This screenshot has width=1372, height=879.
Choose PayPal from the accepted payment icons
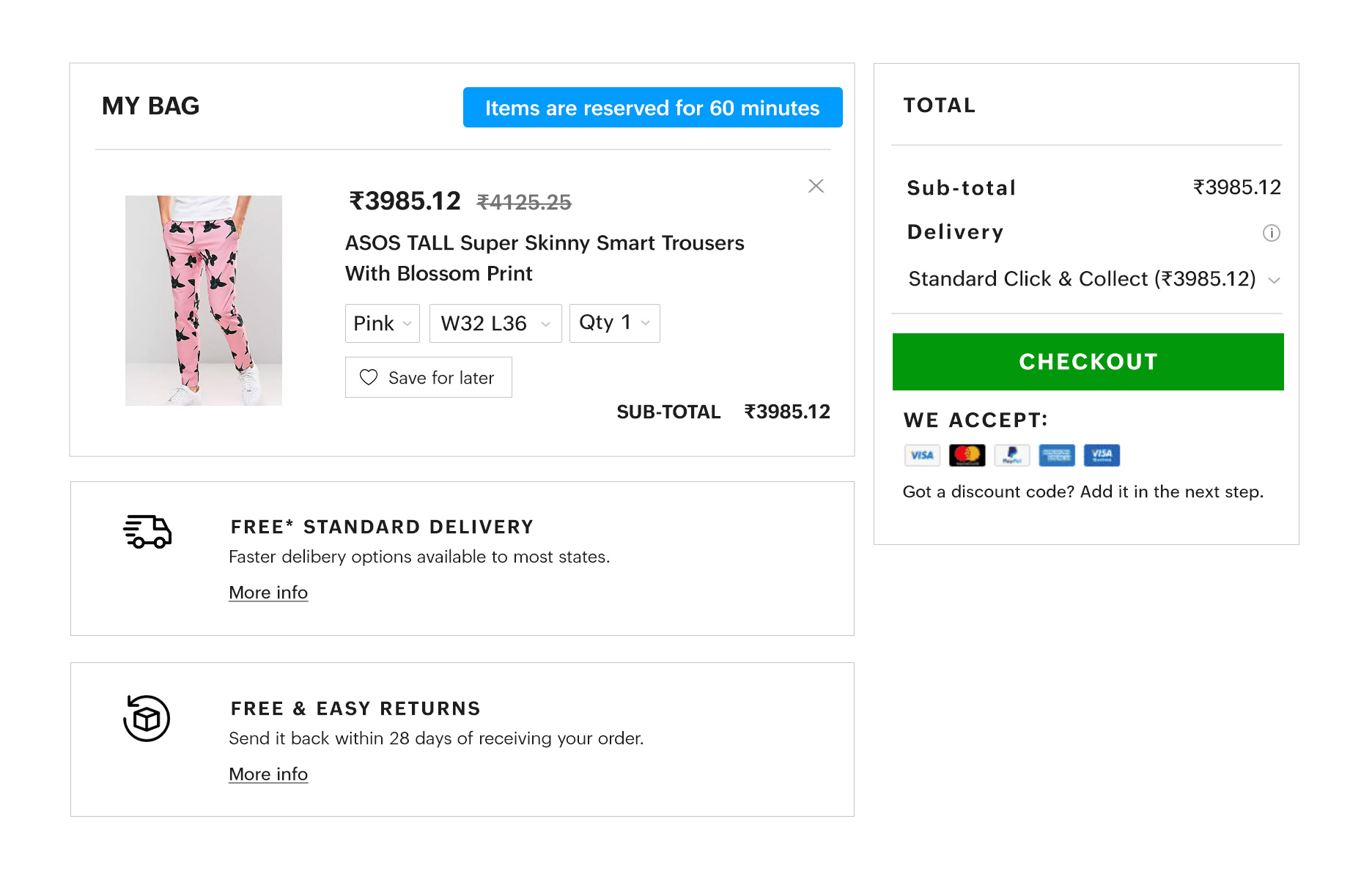[x=1012, y=455]
